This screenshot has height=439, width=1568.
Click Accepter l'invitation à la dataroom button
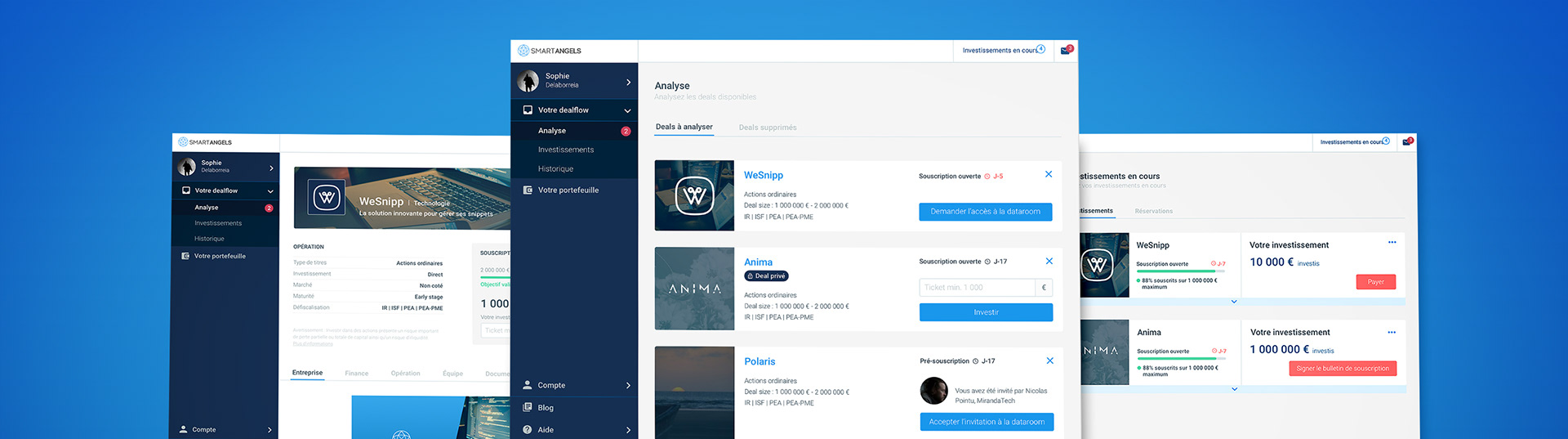click(x=987, y=422)
